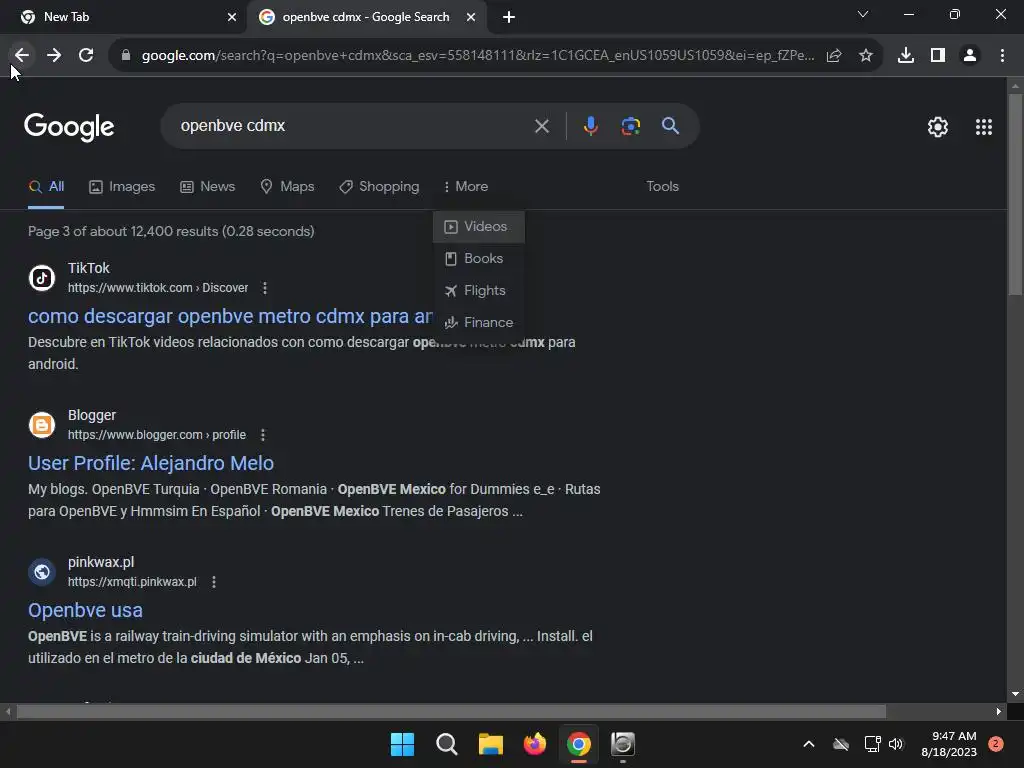Click the pinkwax.pl site name
This screenshot has width=1024, height=768.
point(101,562)
